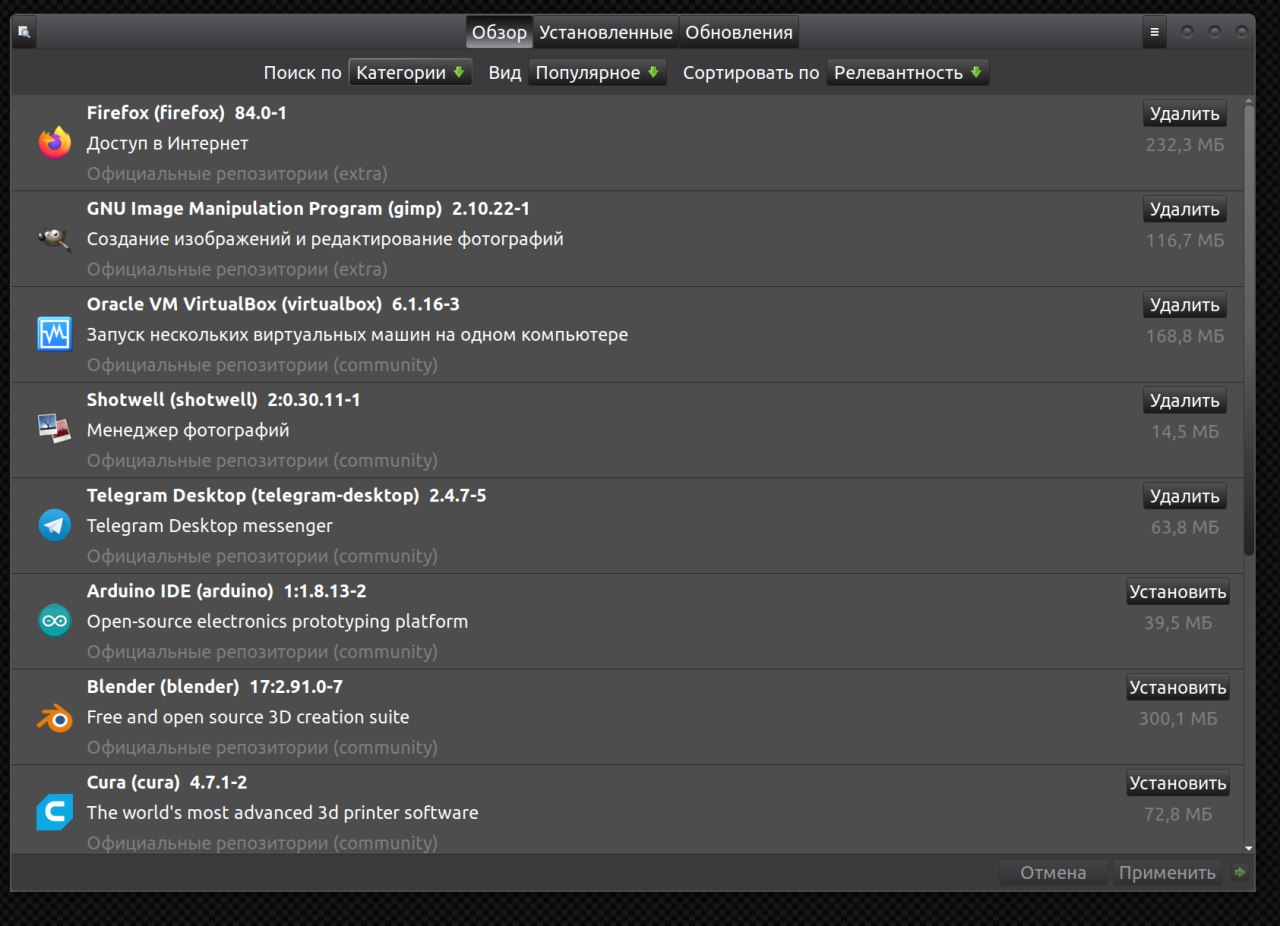The image size is (1280, 926).
Task: Click the 39,5 МБ size of Arduino IDE
Action: click(x=1178, y=623)
